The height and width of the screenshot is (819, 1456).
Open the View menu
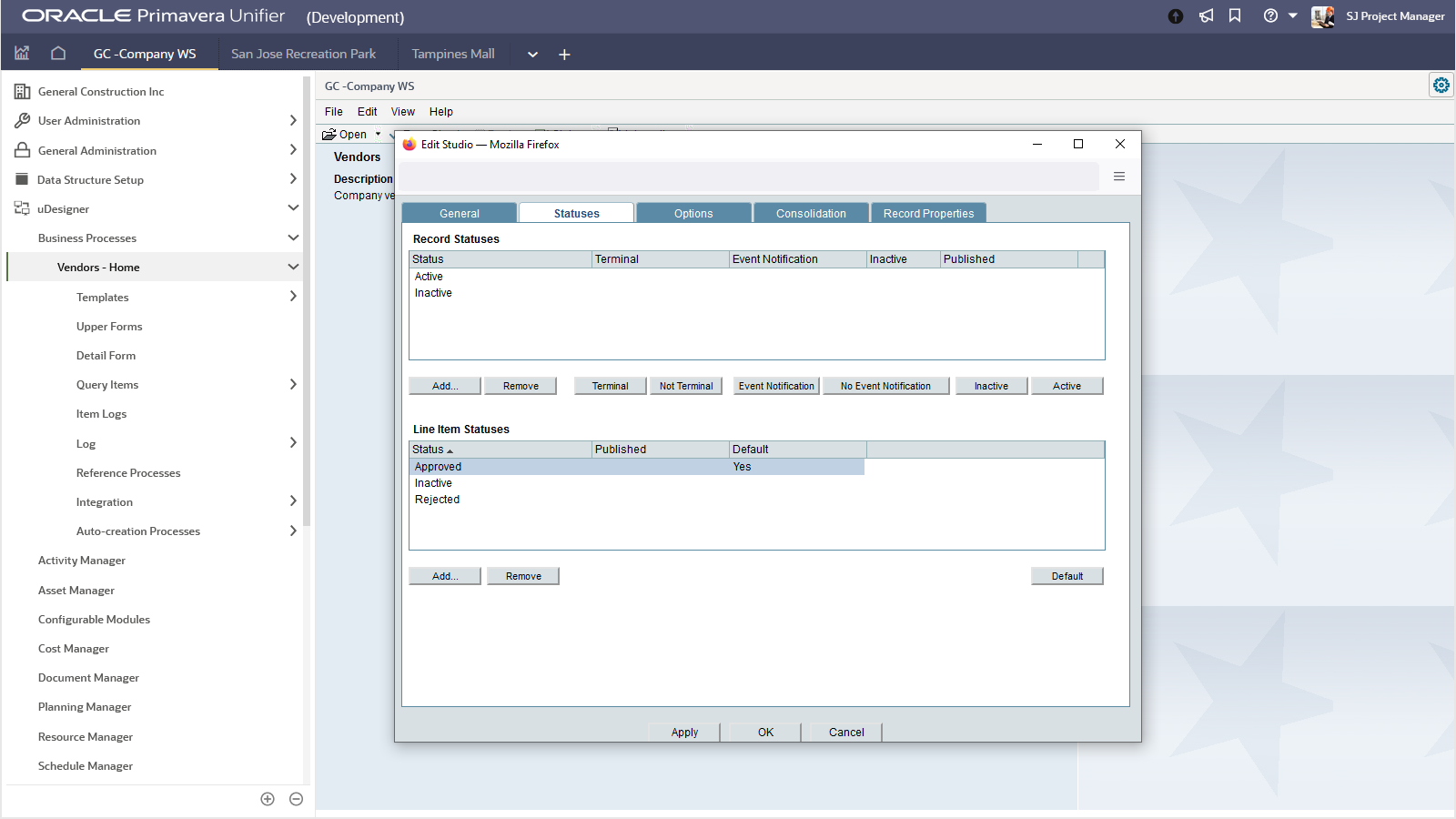pos(403,112)
